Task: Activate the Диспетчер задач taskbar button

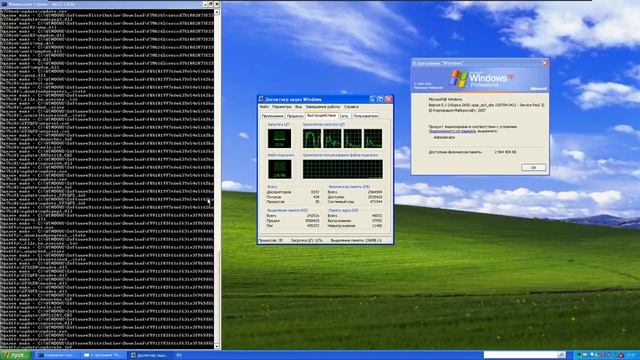Action: (150, 355)
